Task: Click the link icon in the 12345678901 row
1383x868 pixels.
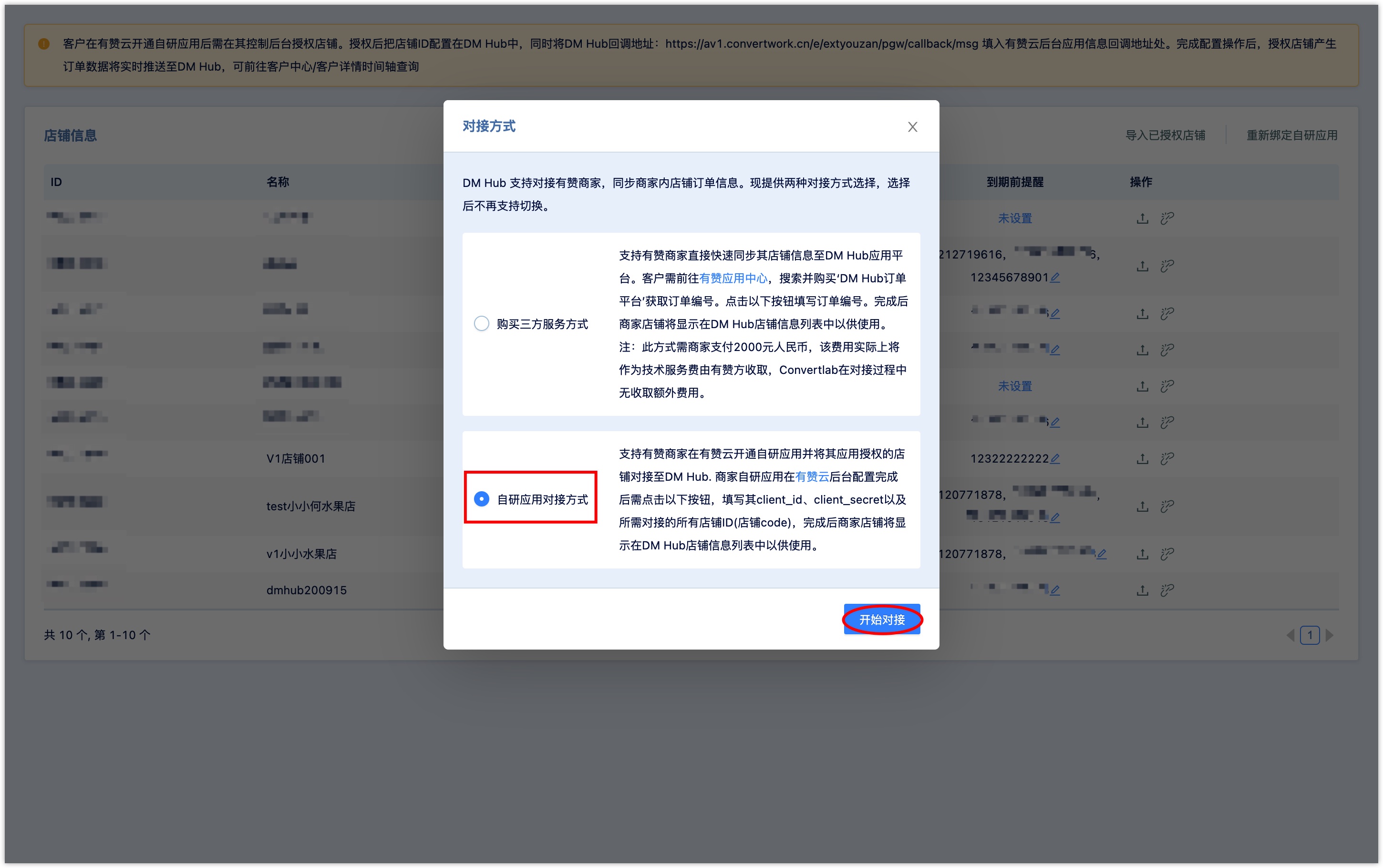Action: 1166,266
